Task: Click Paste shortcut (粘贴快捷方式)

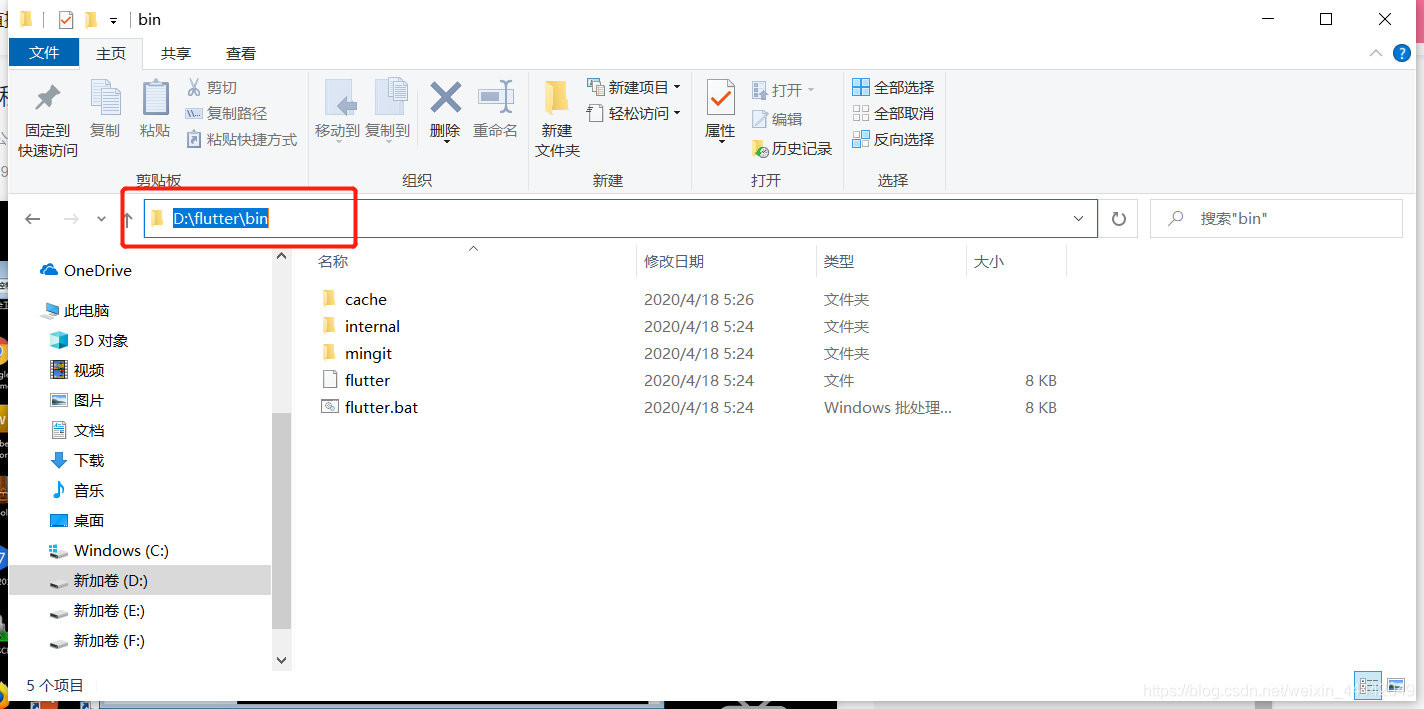Action: click(242, 140)
